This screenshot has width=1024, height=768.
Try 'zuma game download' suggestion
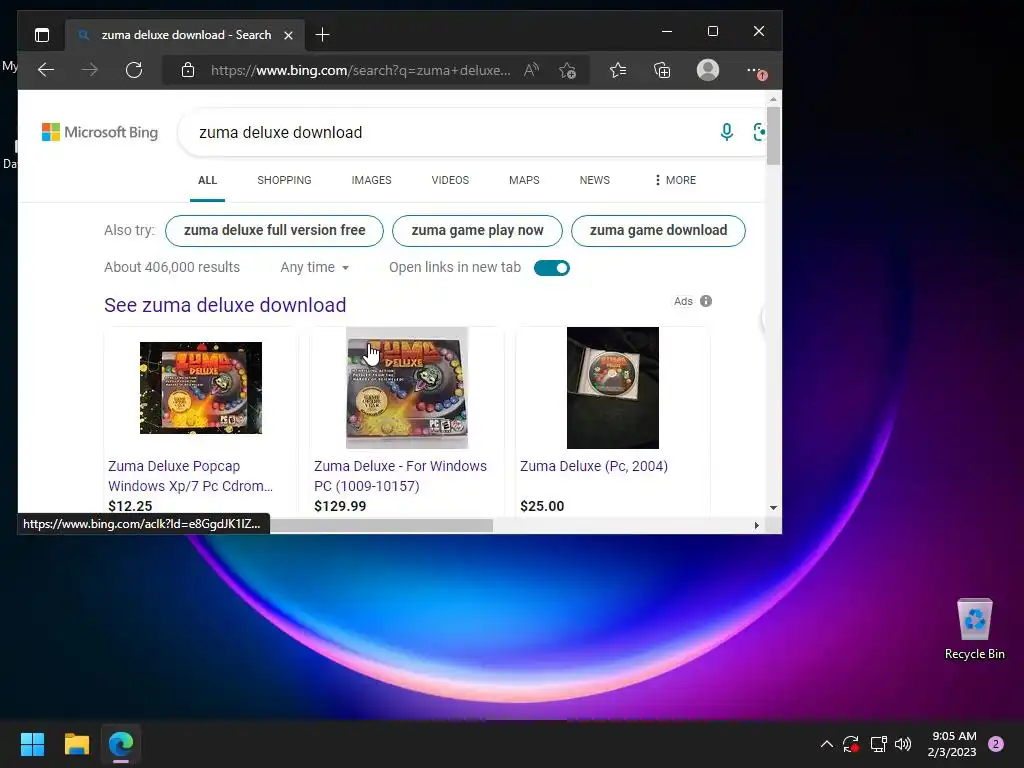point(658,231)
